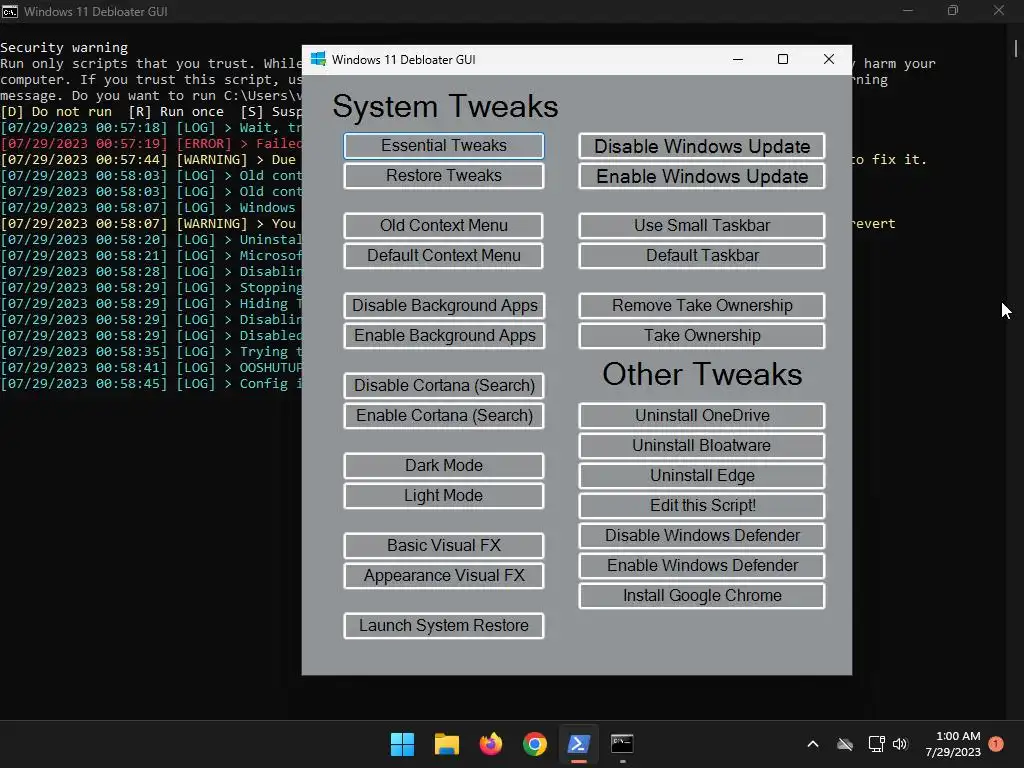Click Uninstall Bloatware
This screenshot has height=768, width=1024.
click(x=702, y=445)
